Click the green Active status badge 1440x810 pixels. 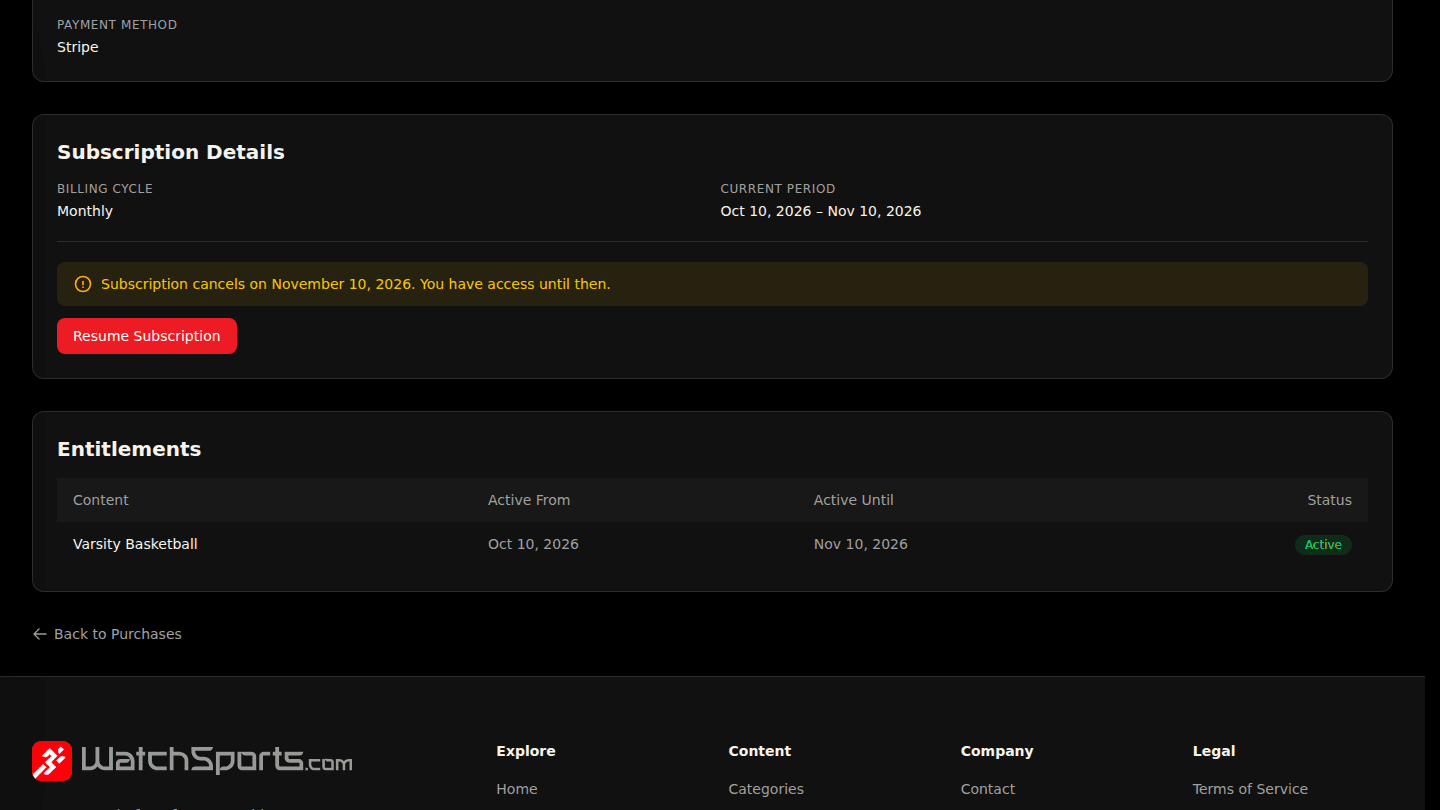tap(1323, 545)
